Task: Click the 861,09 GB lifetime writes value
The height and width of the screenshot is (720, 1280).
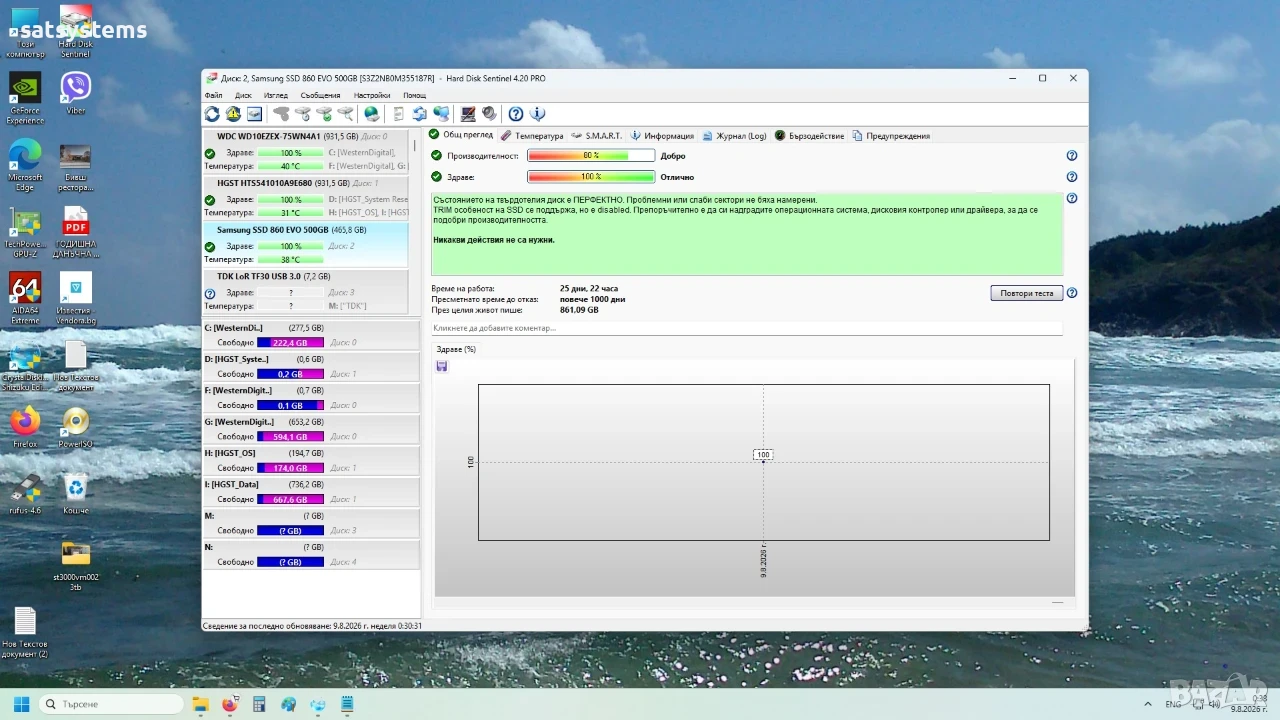Action: [579, 310]
